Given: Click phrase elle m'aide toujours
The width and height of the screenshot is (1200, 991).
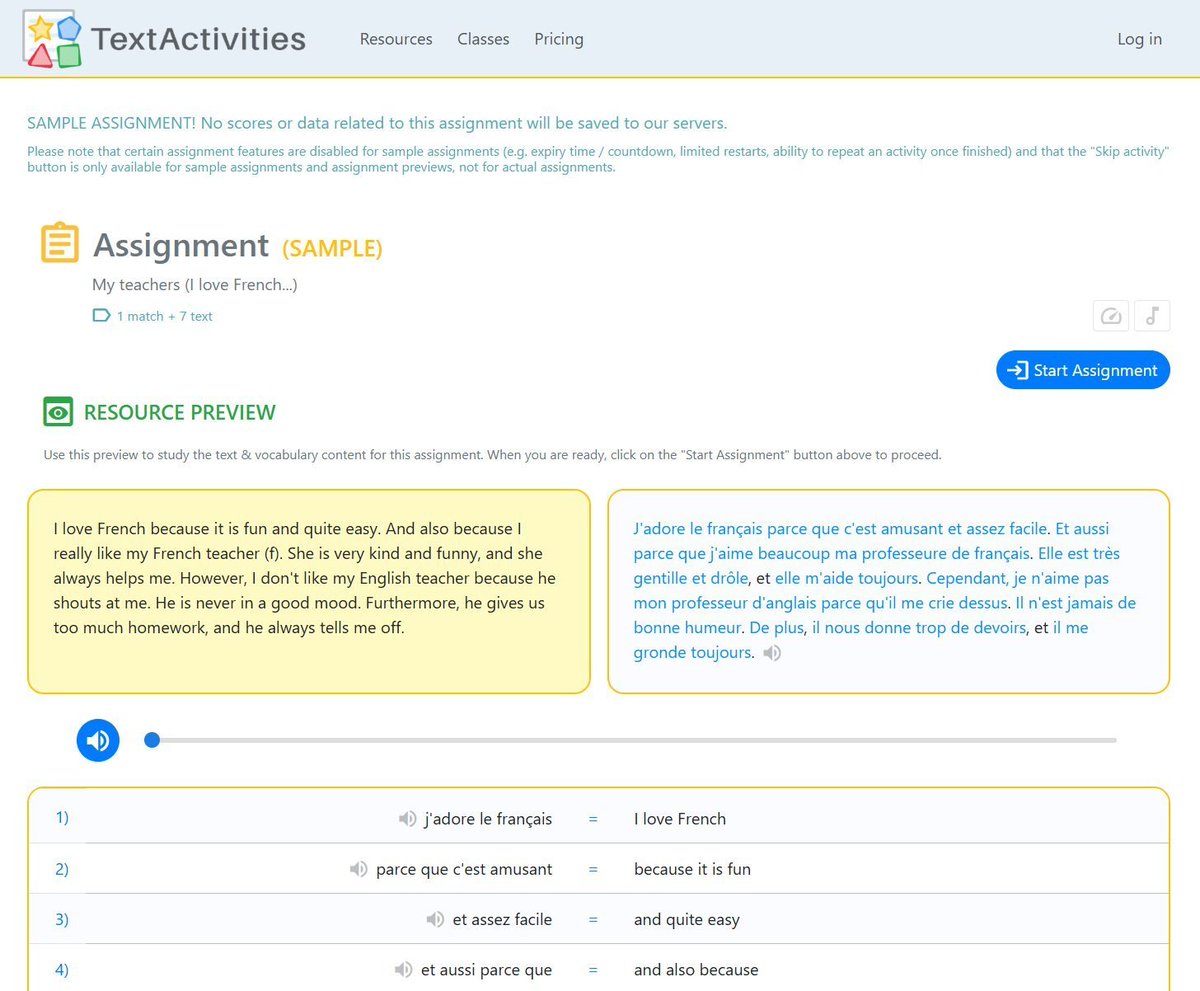Looking at the screenshot, I should click(x=848, y=578).
